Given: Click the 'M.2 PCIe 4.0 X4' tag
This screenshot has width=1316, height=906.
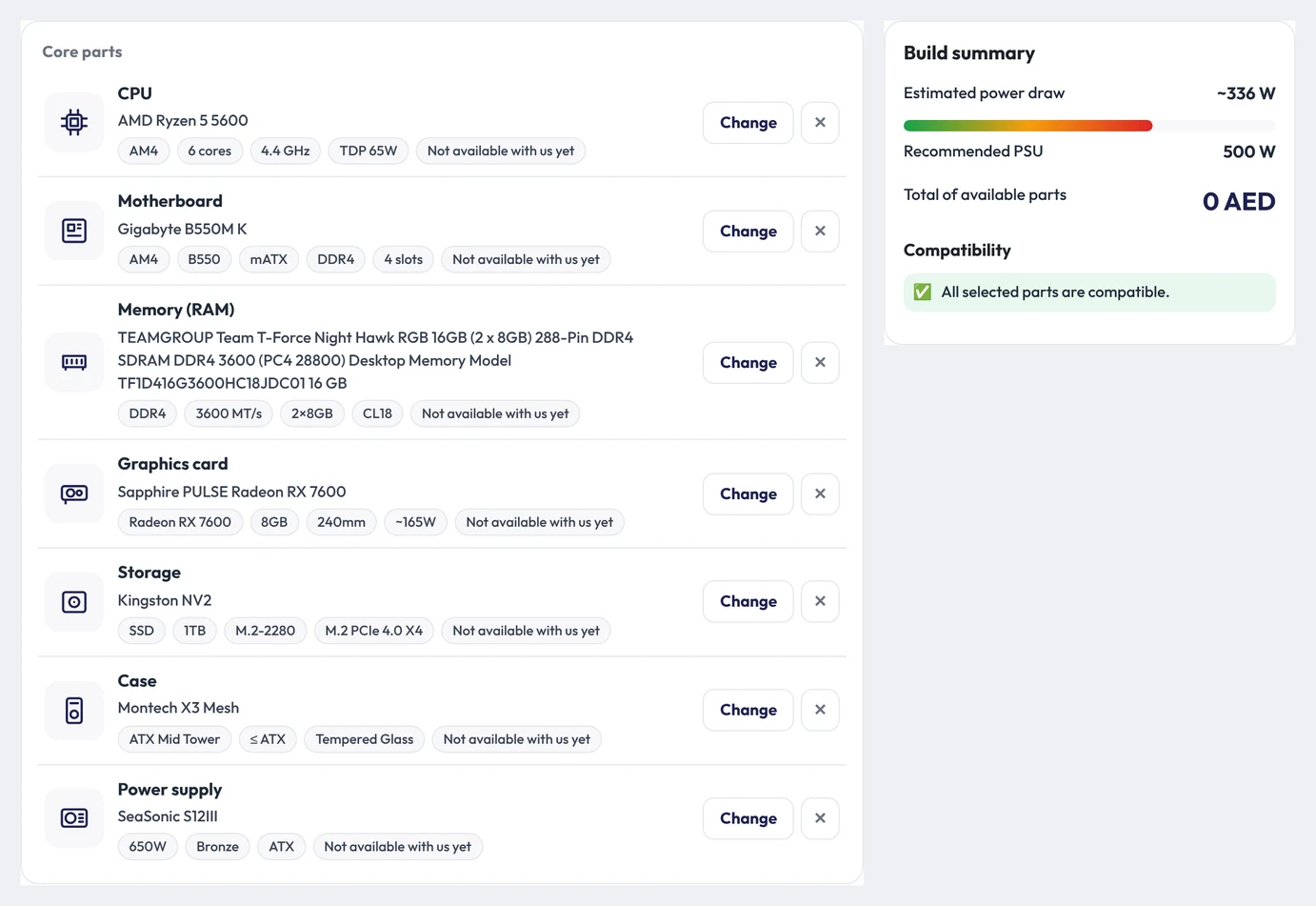Looking at the screenshot, I should [x=373, y=631].
